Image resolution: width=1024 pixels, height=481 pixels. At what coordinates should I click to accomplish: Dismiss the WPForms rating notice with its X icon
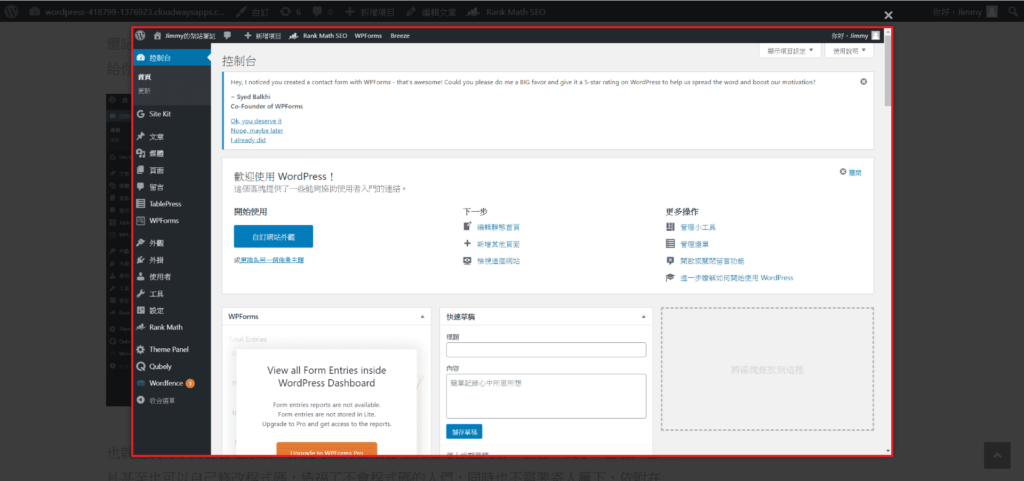click(863, 82)
